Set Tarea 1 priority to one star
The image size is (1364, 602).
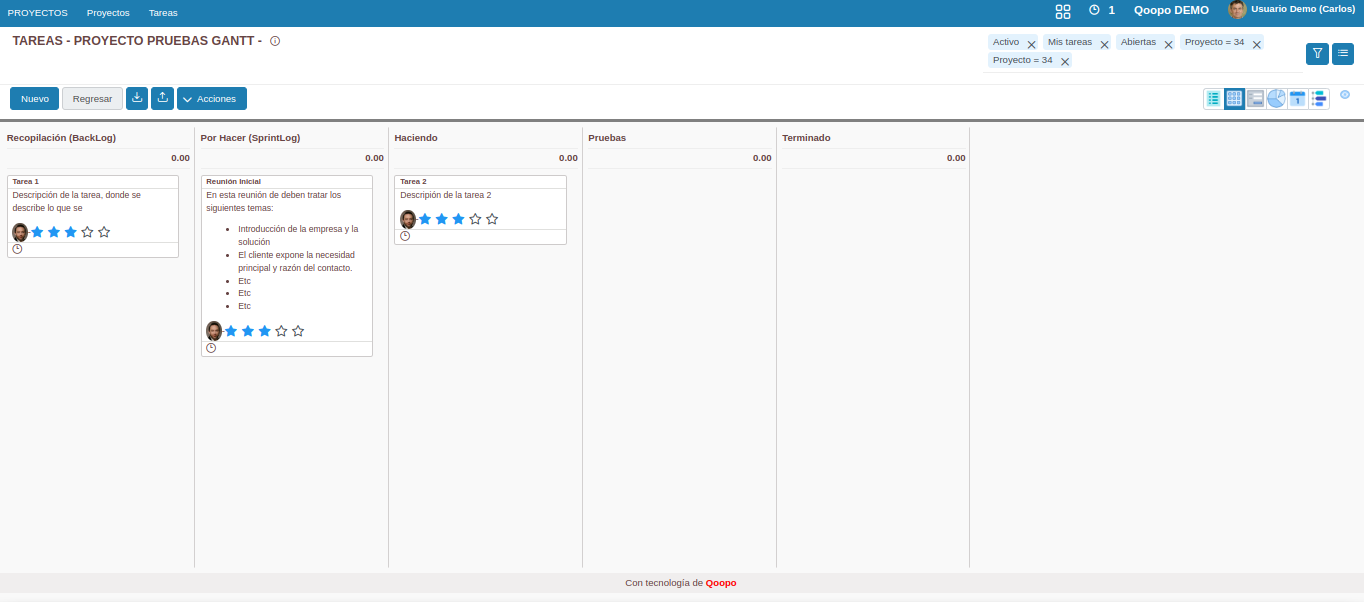(37, 232)
